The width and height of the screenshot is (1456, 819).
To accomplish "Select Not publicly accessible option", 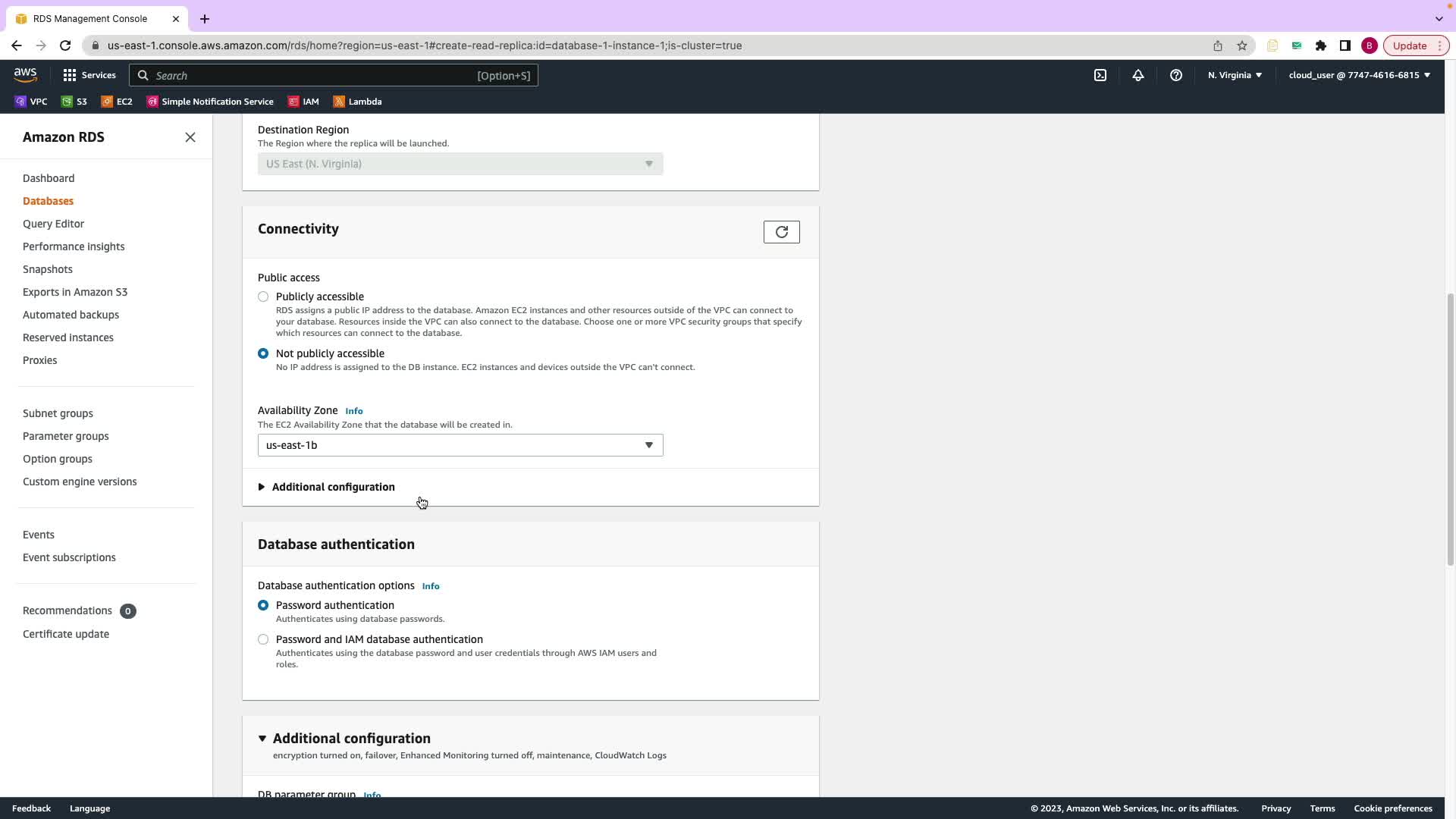I will click(x=263, y=353).
